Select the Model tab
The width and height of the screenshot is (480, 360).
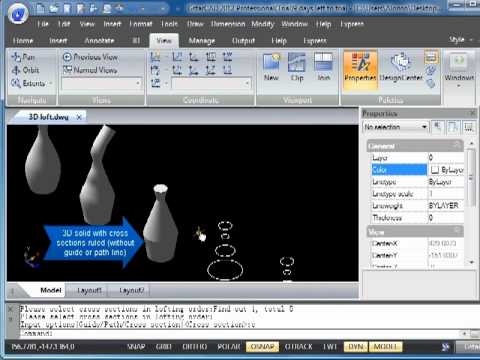tap(51, 290)
